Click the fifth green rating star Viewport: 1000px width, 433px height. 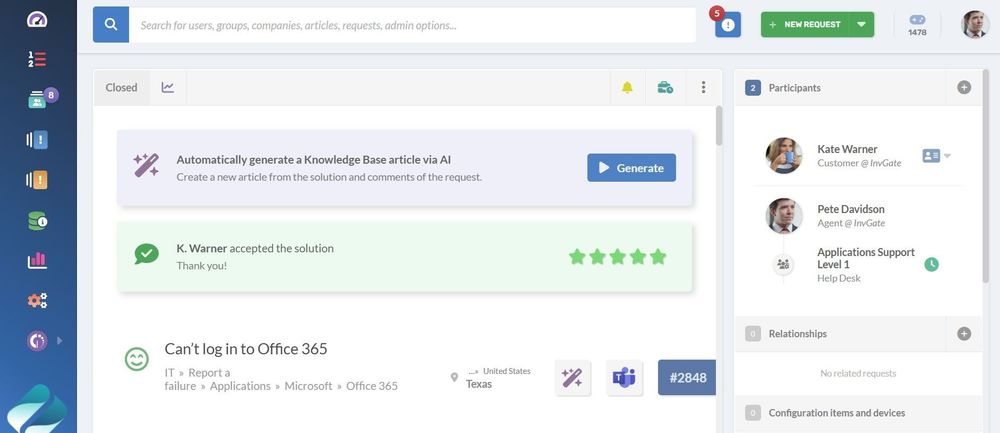click(658, 256)
